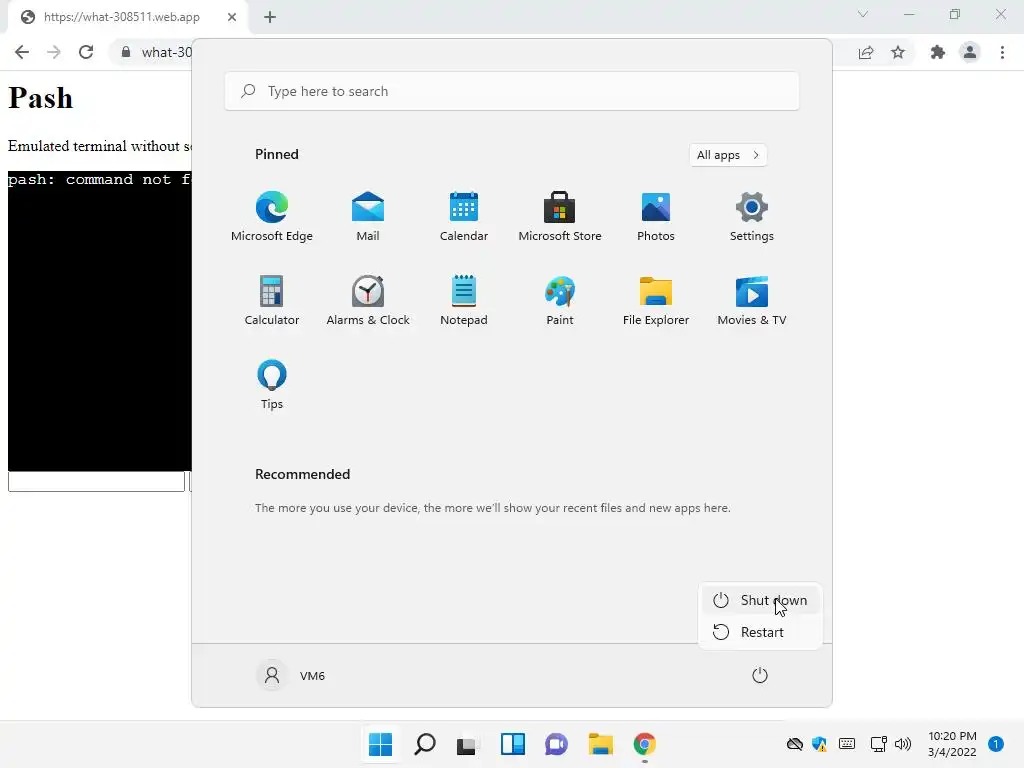This screenshot has height=768, width=1024.
Task: Open the Mail app
Action: (x=368, y=217)
